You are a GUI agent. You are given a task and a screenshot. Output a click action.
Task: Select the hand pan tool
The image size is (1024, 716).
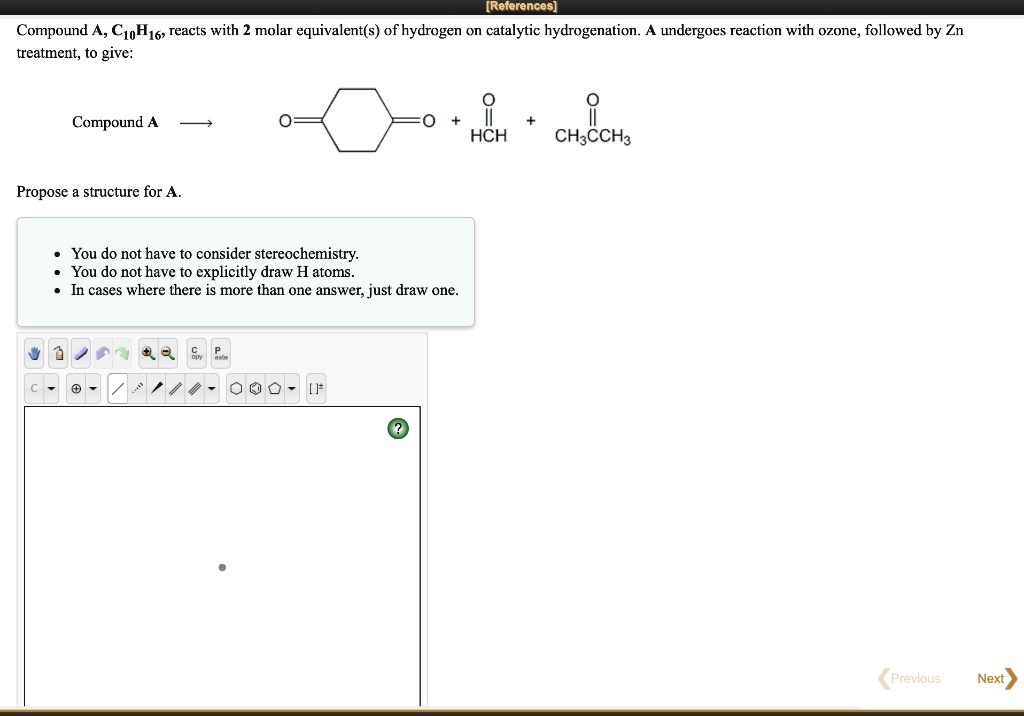pos(33,353)
